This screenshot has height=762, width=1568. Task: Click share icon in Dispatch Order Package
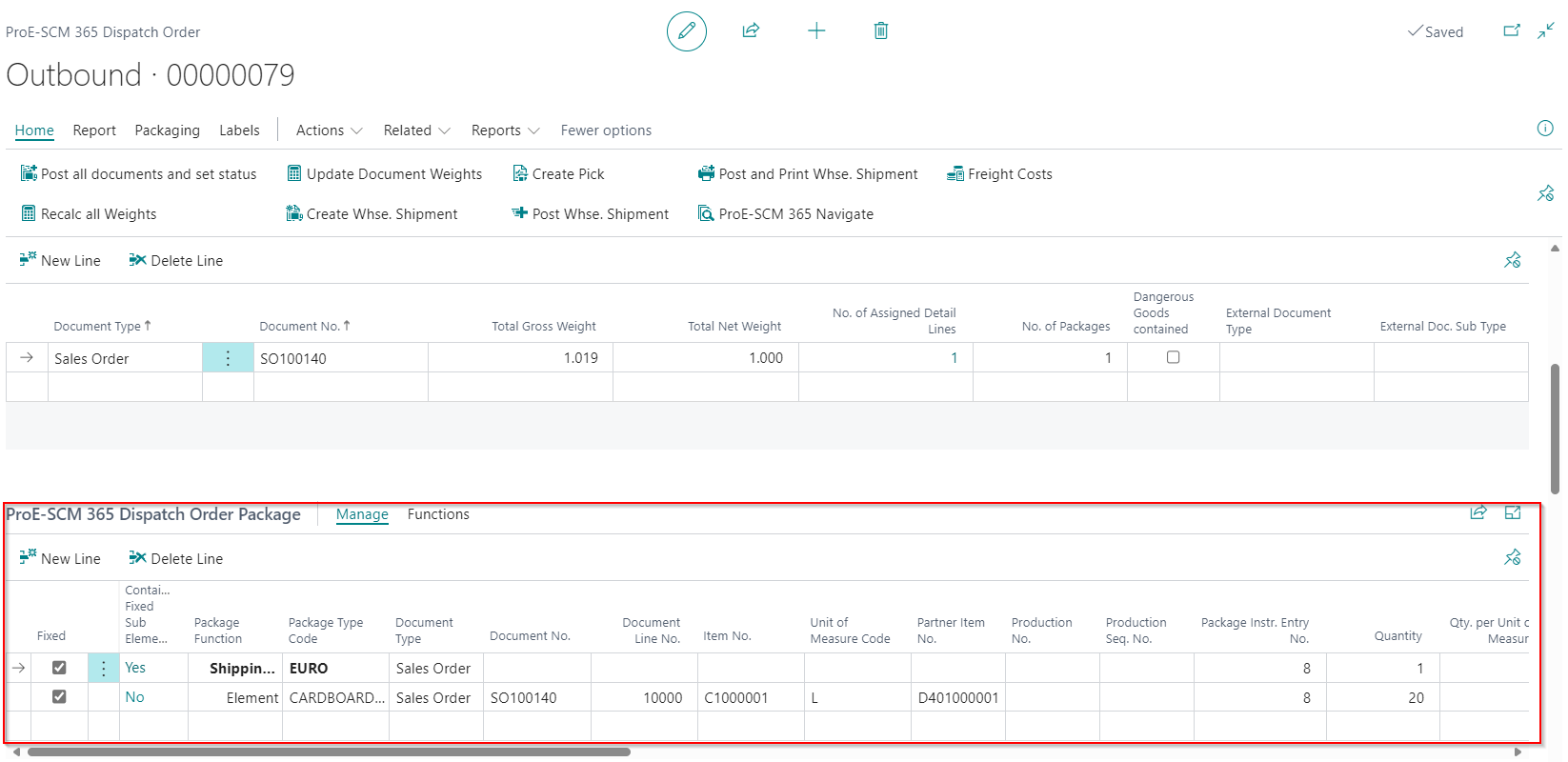(x=1478, y=512)
